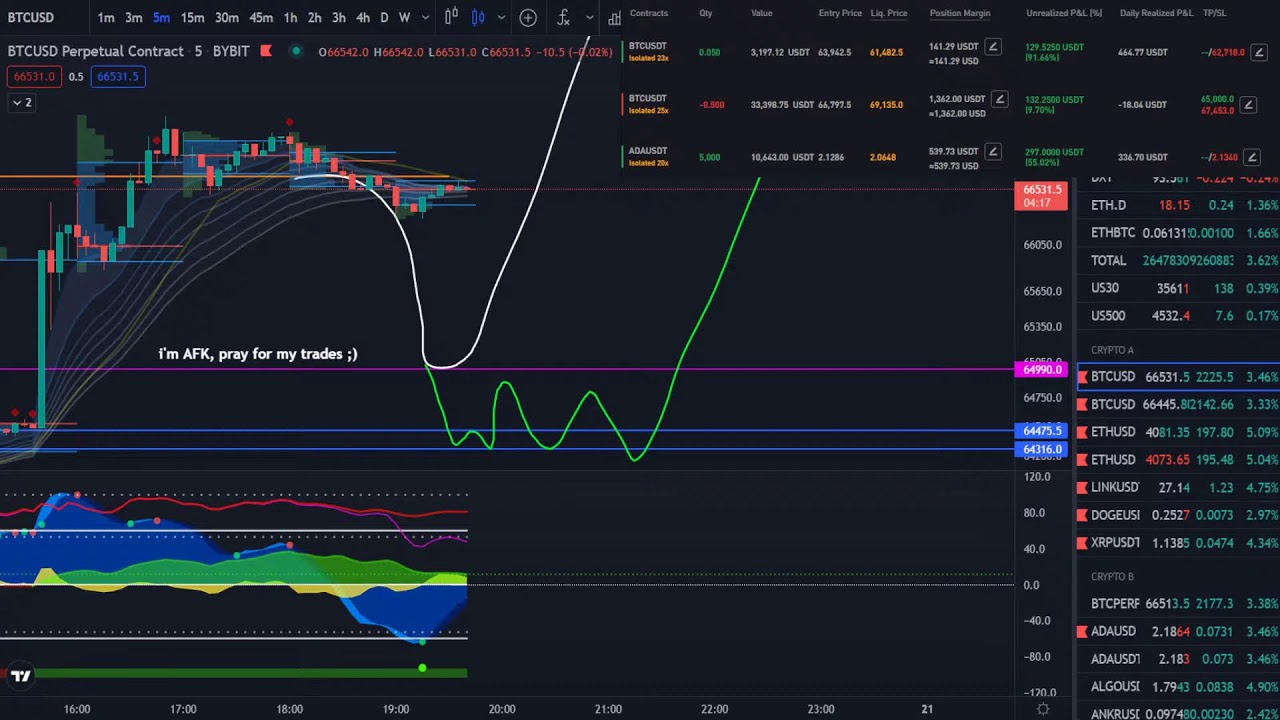Click the TradingView logo at bottom left
1280x720 pixels.
click(20, 676)
